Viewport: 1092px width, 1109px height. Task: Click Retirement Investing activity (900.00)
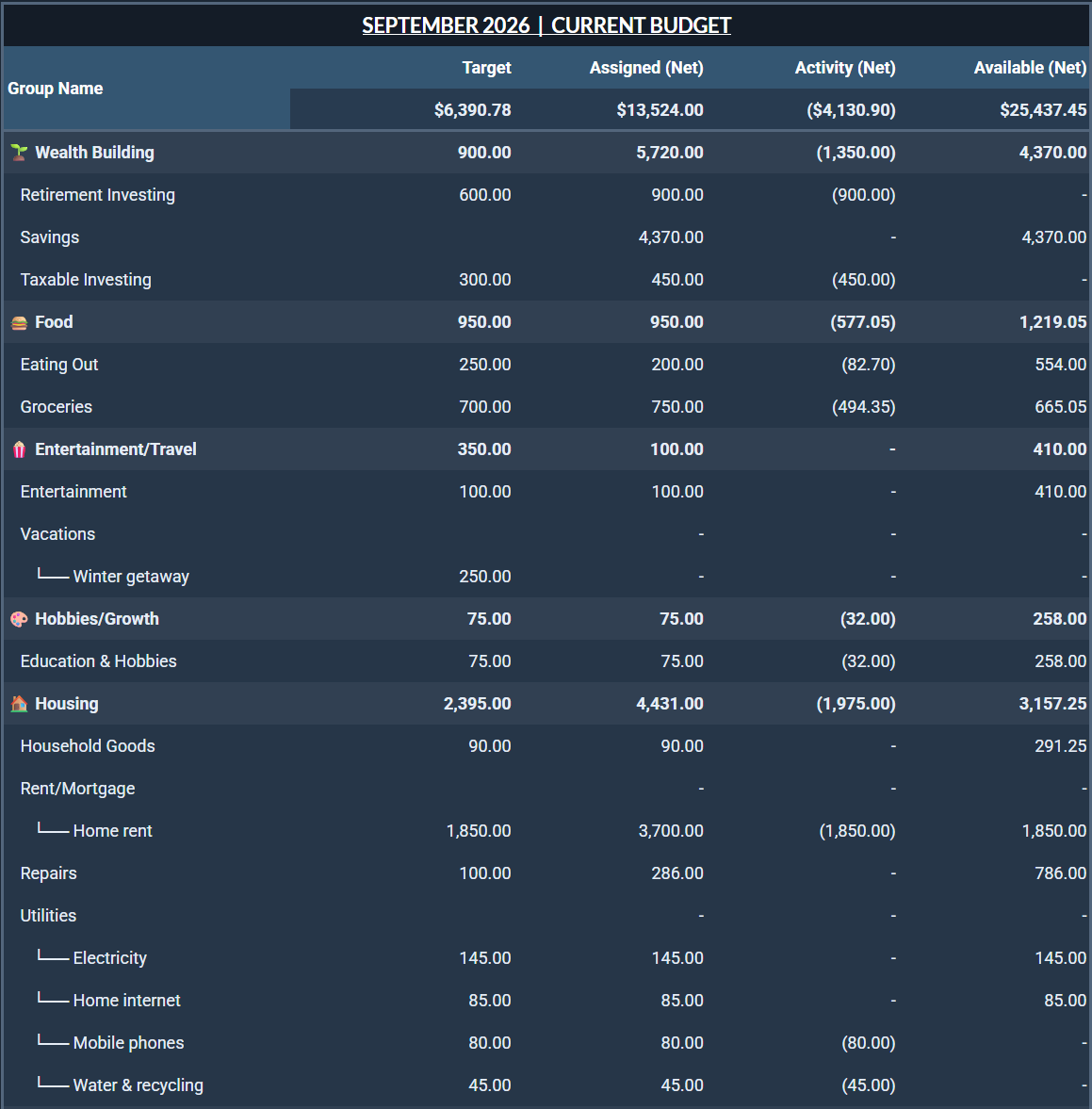pos(864,194)
